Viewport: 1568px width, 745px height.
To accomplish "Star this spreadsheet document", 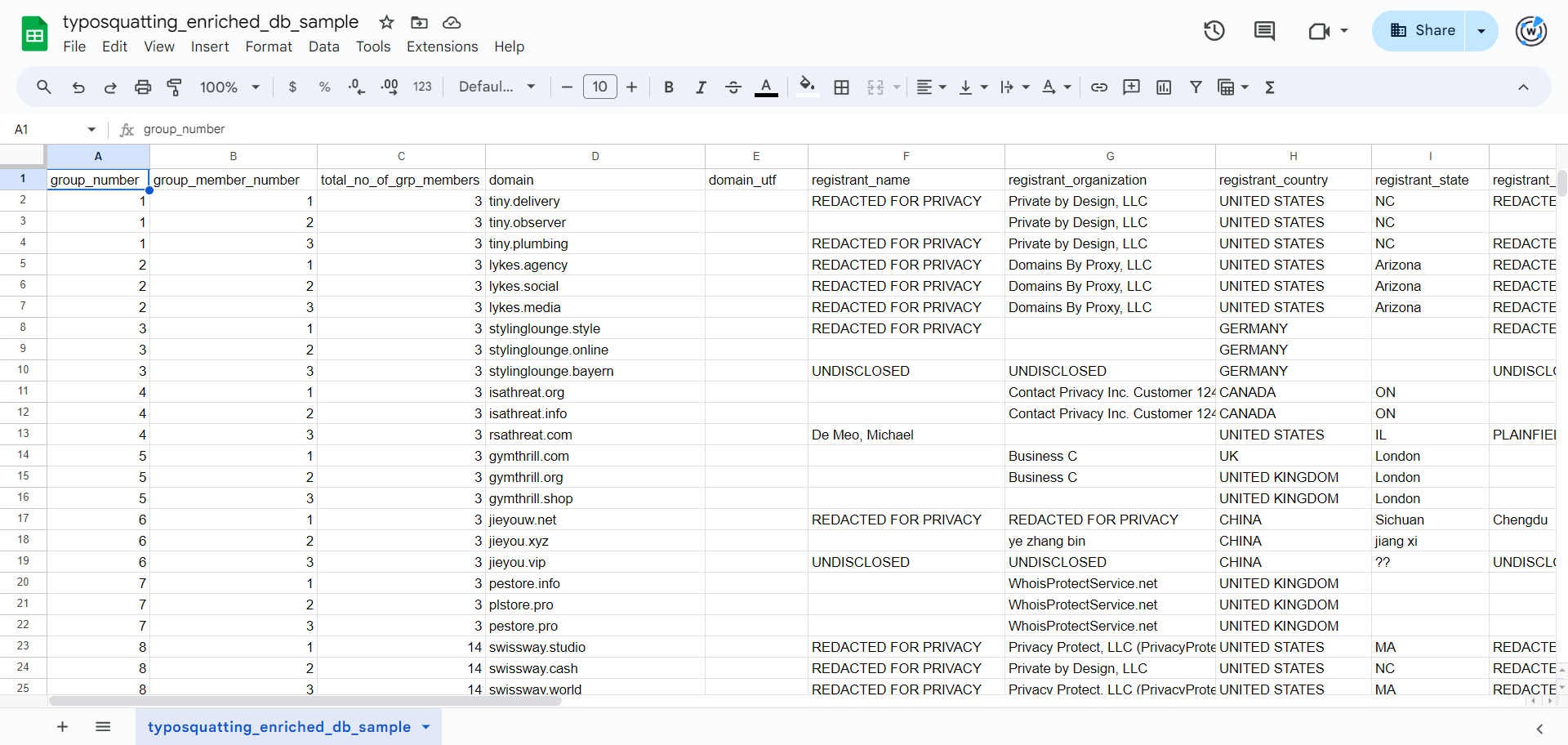I will [x=386, y=22].
